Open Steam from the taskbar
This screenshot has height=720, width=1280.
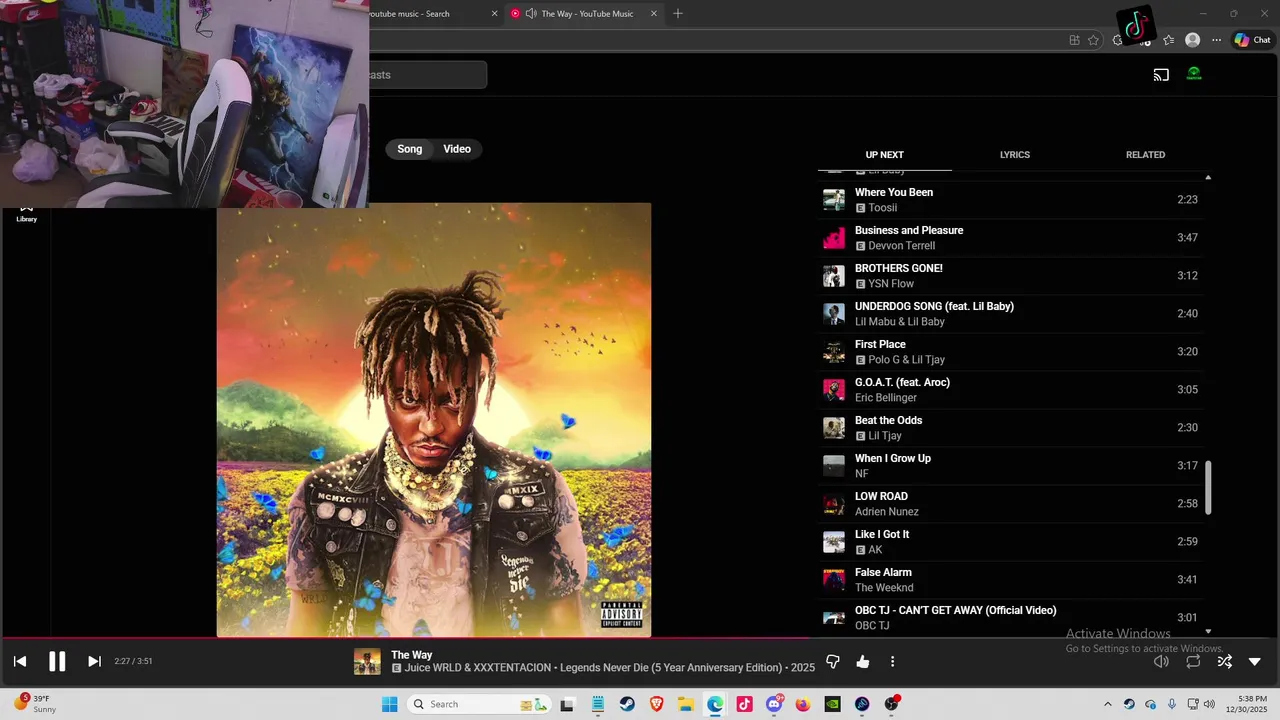point(628,704)
